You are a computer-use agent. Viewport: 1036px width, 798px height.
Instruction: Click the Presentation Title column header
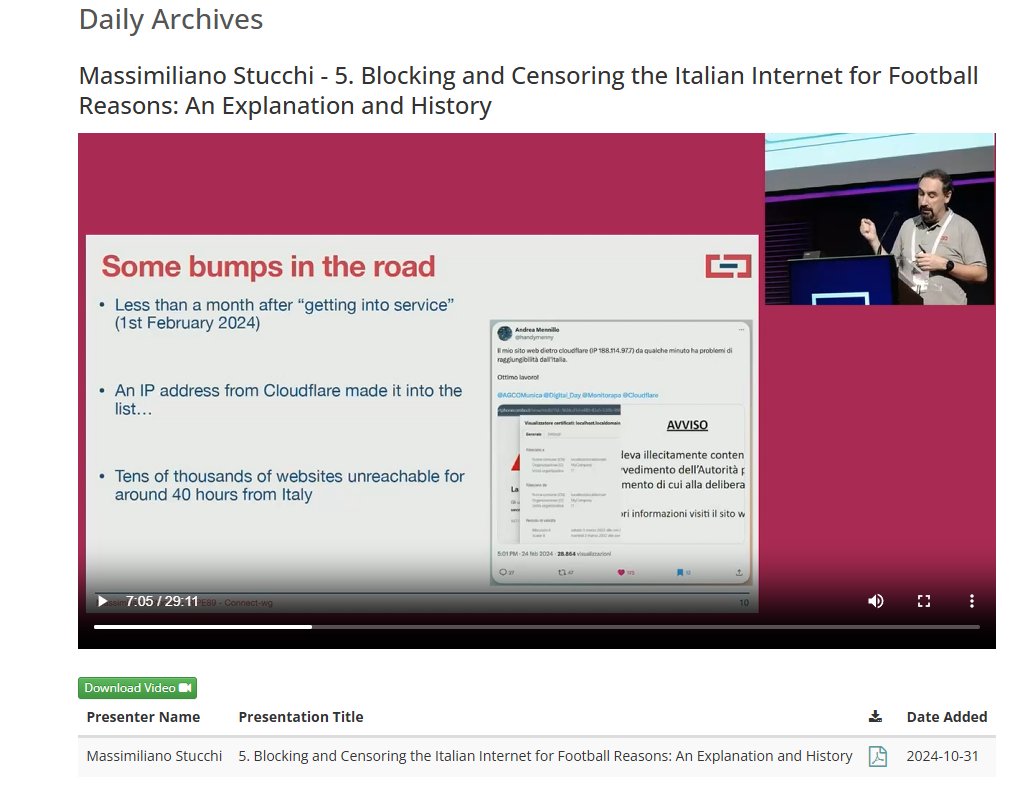point(301,717)
